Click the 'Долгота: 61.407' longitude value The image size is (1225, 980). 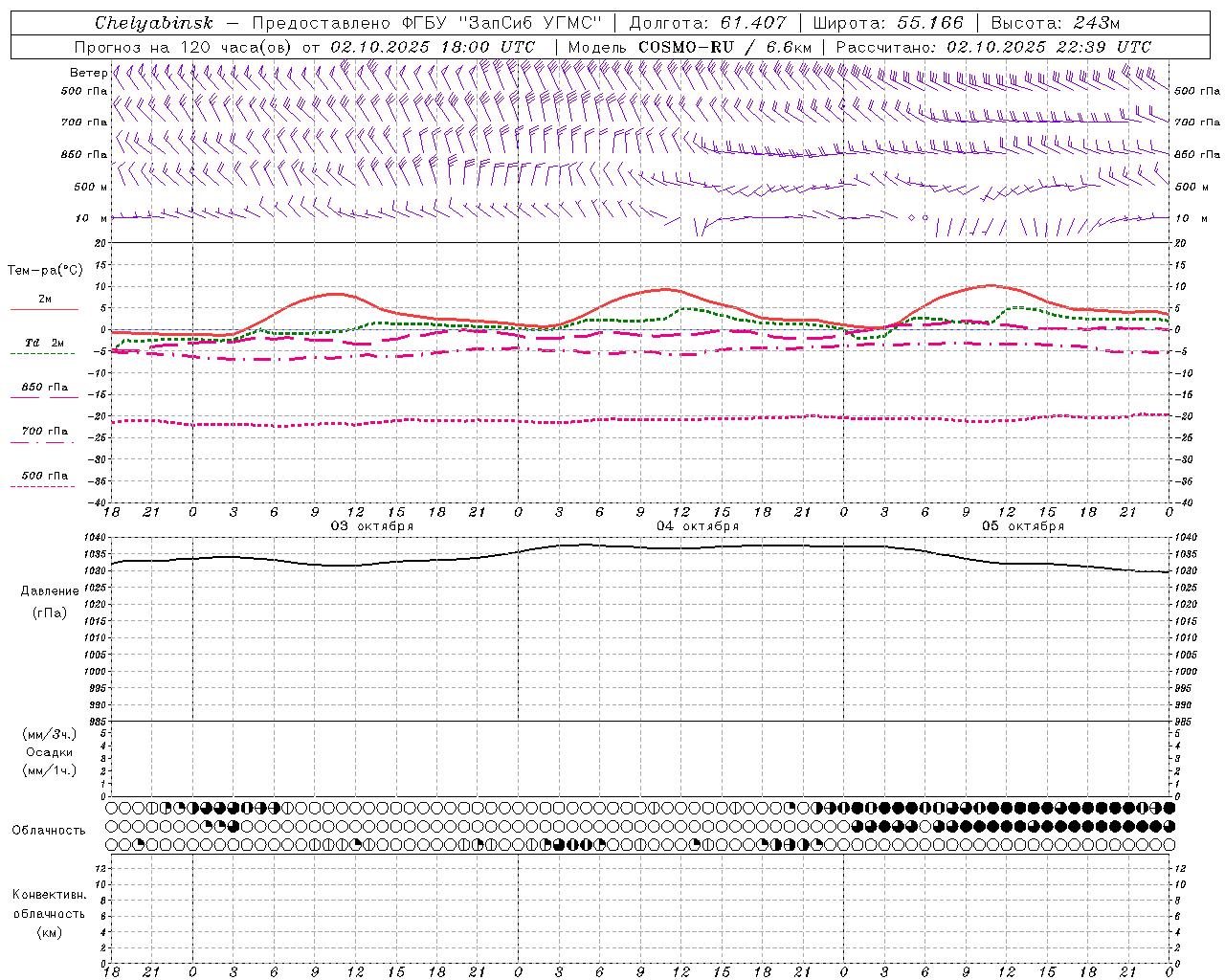(x=707, y=23)
